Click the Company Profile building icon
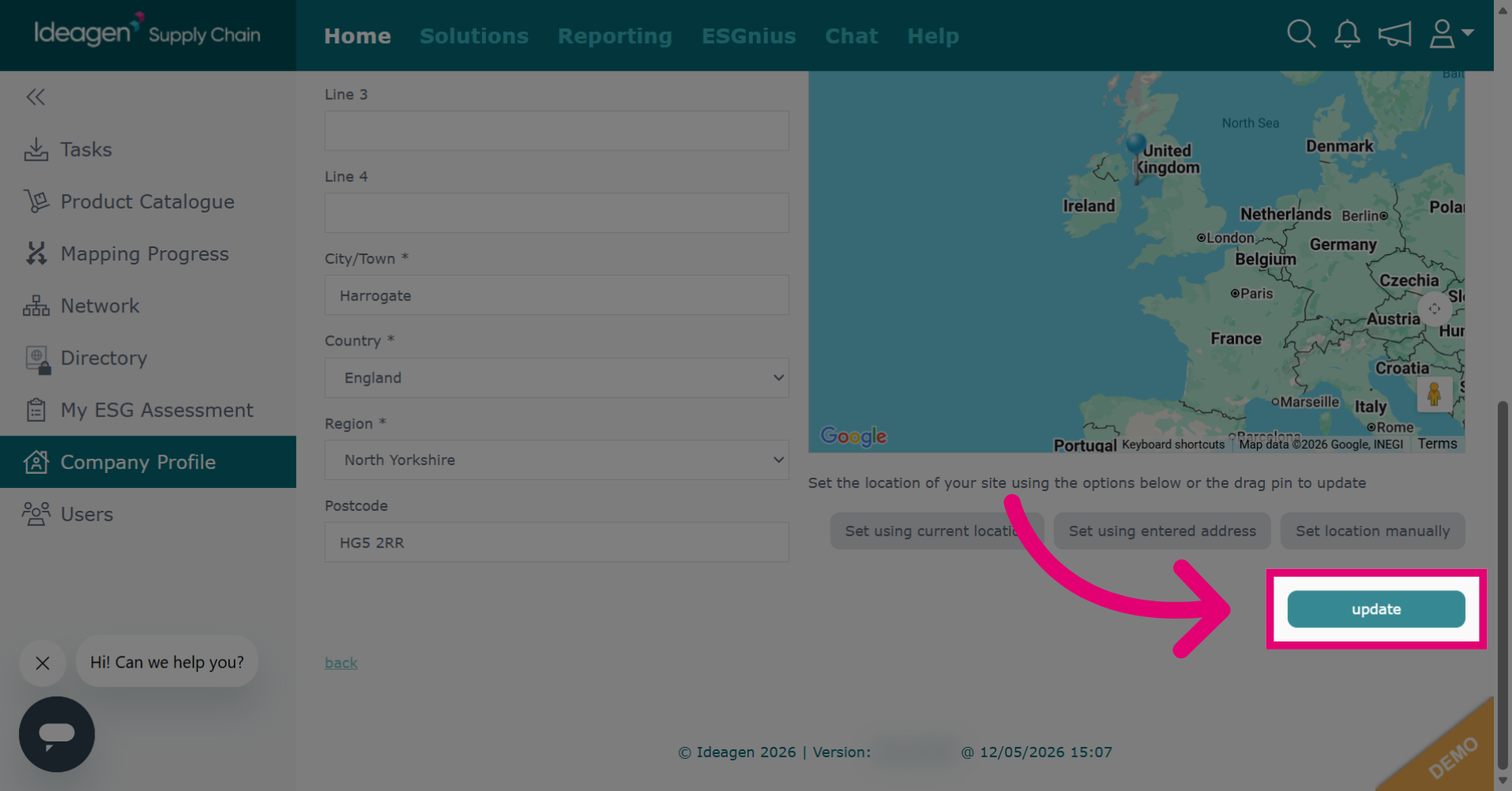 [36, 462]
